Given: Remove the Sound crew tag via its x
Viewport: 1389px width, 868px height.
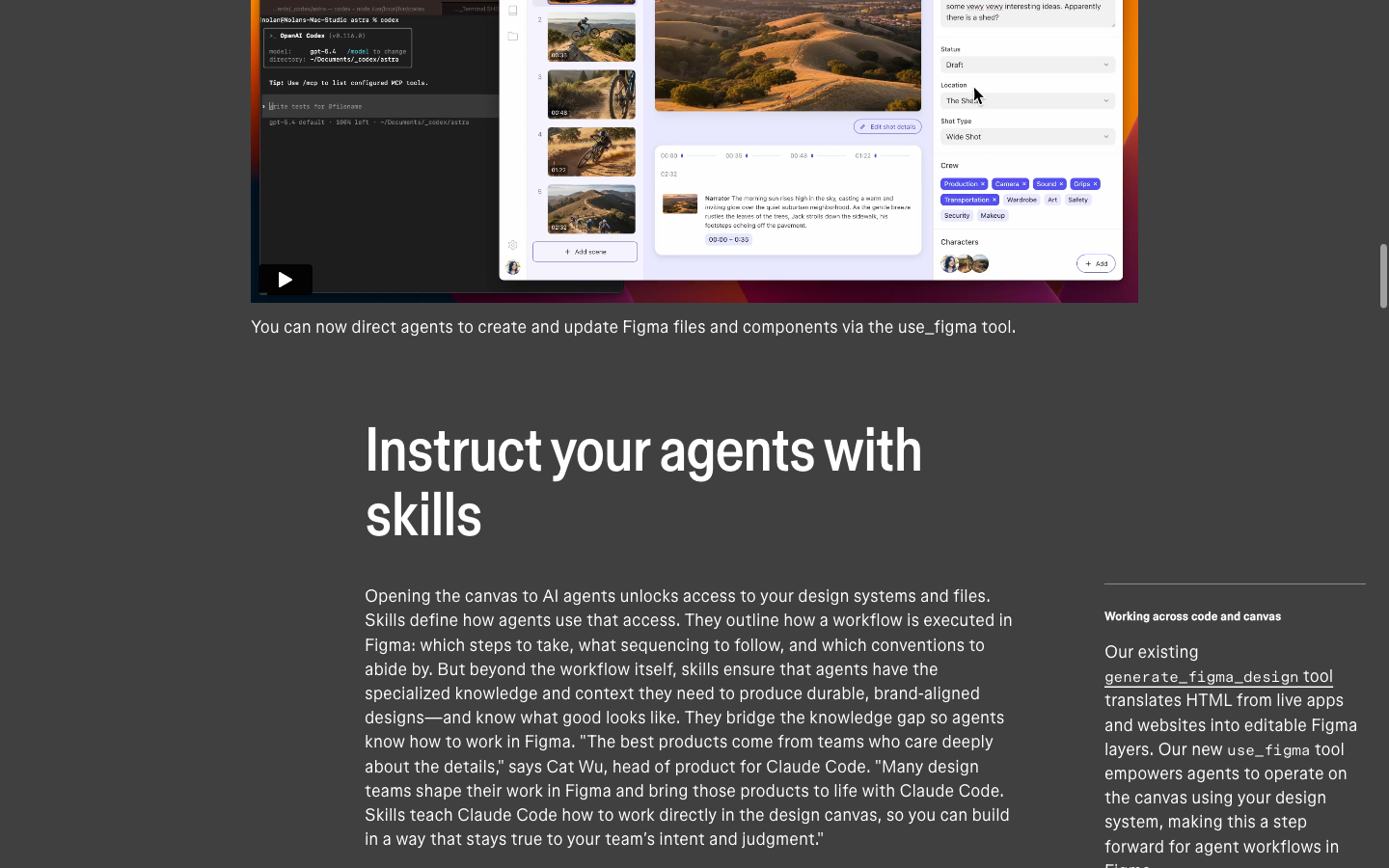Looking at the screenshot, I should tap(1061, 184).
